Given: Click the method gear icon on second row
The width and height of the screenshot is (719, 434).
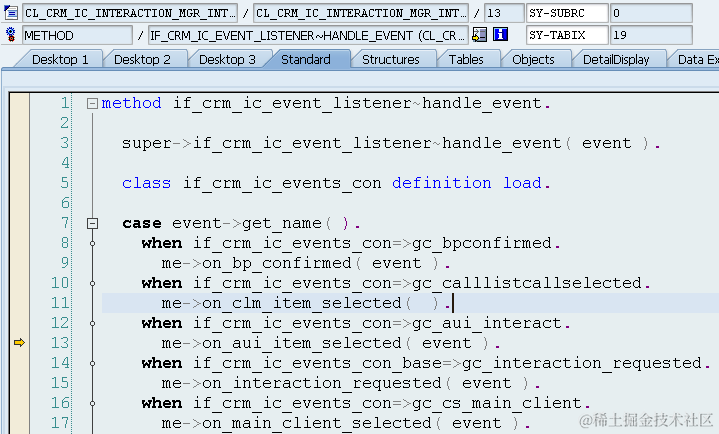Looking at the screenshot, I should click(10, 35).
